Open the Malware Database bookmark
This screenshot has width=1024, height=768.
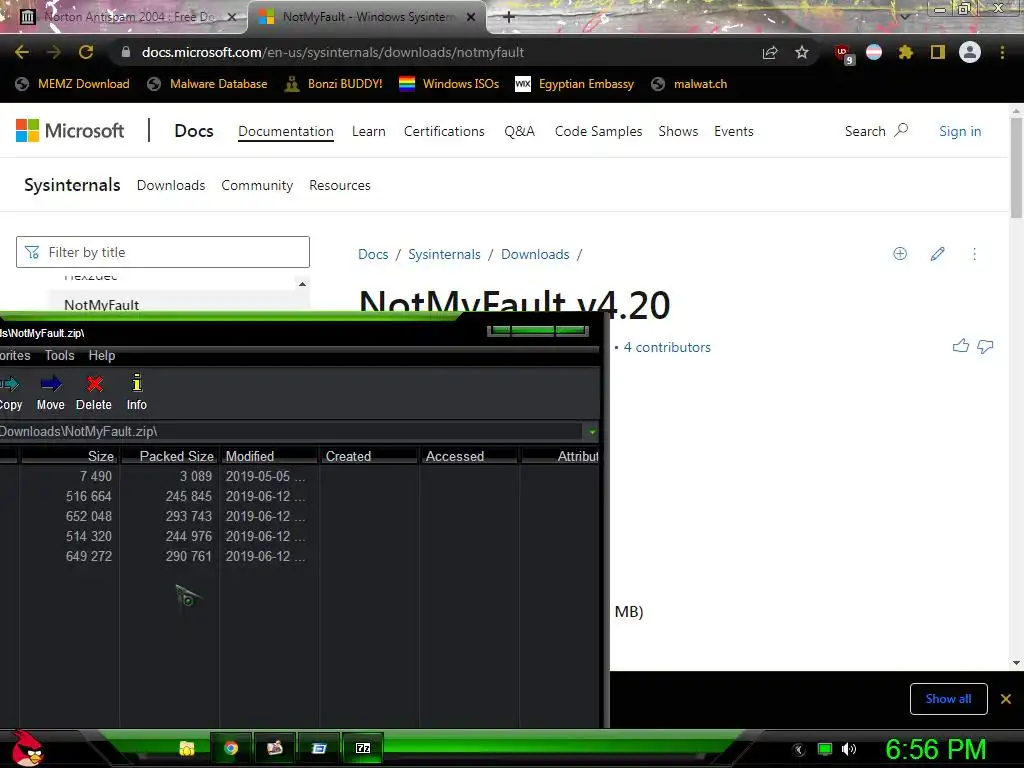(207, 84)
